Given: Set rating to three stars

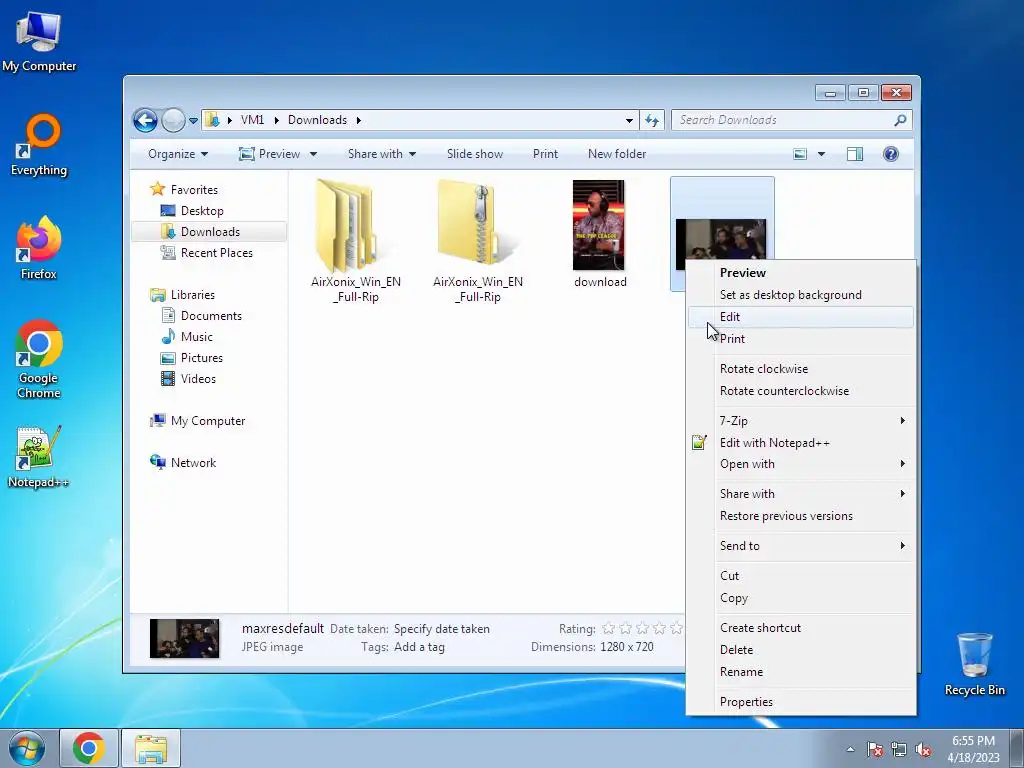Looking at the screenshot, I should coord(642,628).
